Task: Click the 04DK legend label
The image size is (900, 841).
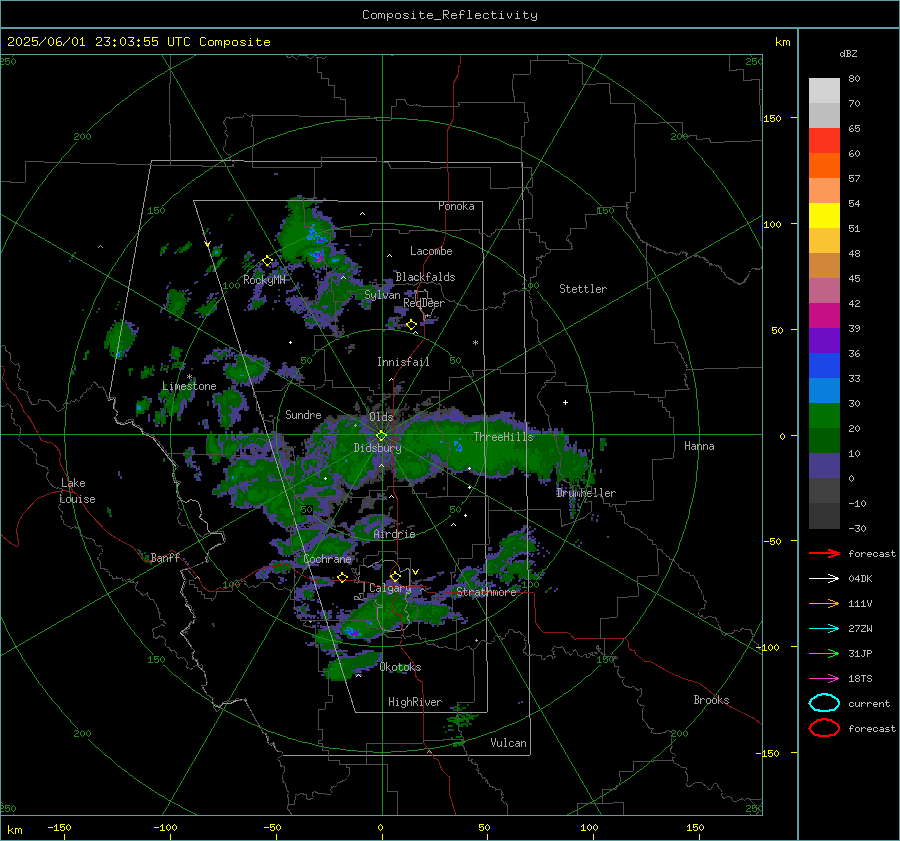Action: click(x=860, y=579)
